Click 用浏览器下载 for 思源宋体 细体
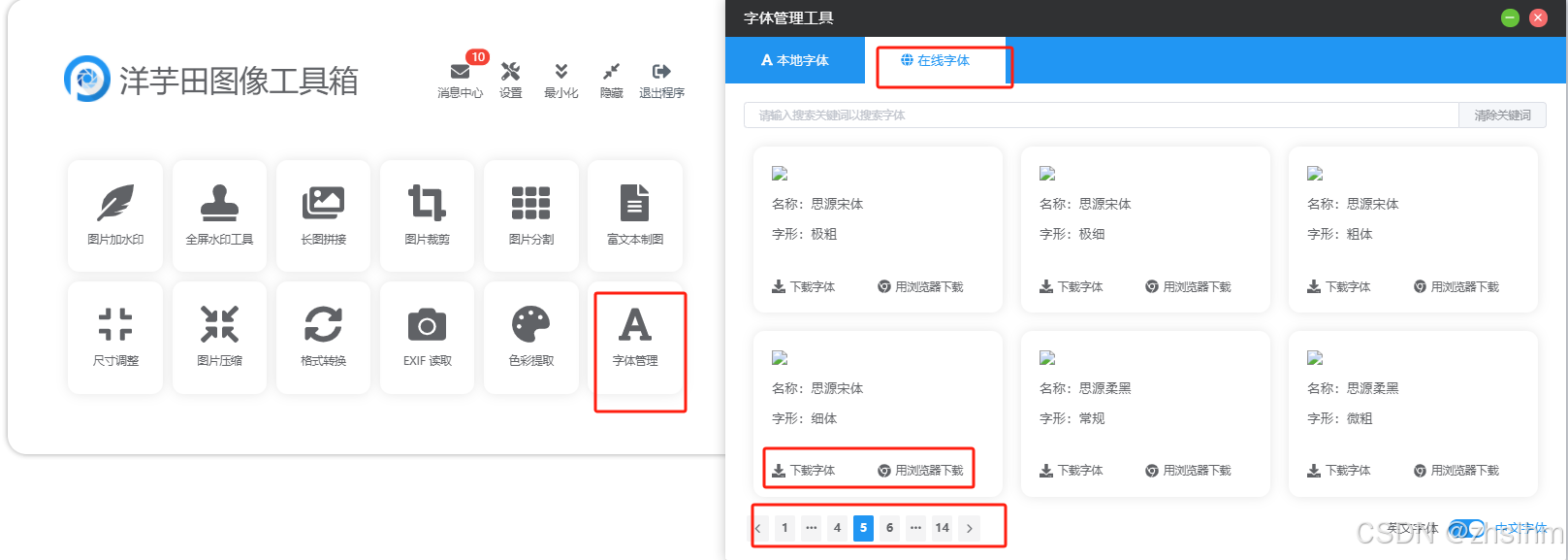The width and height of the screenshot is (1568, 560). (x=920, y=471)
